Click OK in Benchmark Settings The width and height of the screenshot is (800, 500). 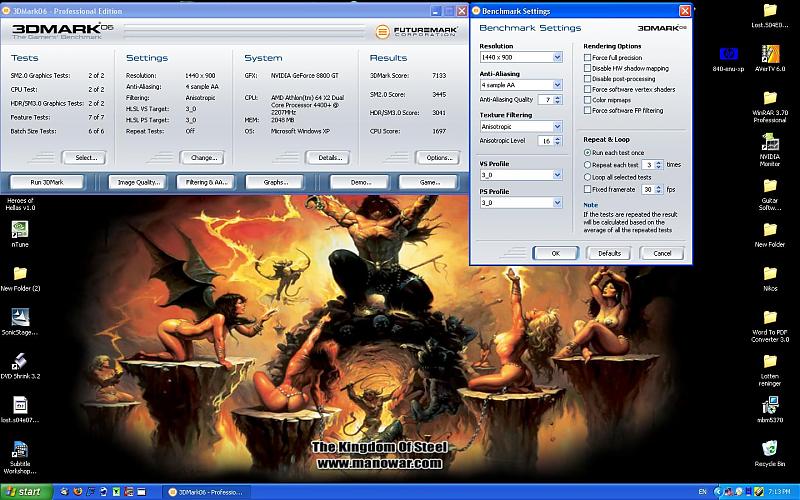pos(556,253)
